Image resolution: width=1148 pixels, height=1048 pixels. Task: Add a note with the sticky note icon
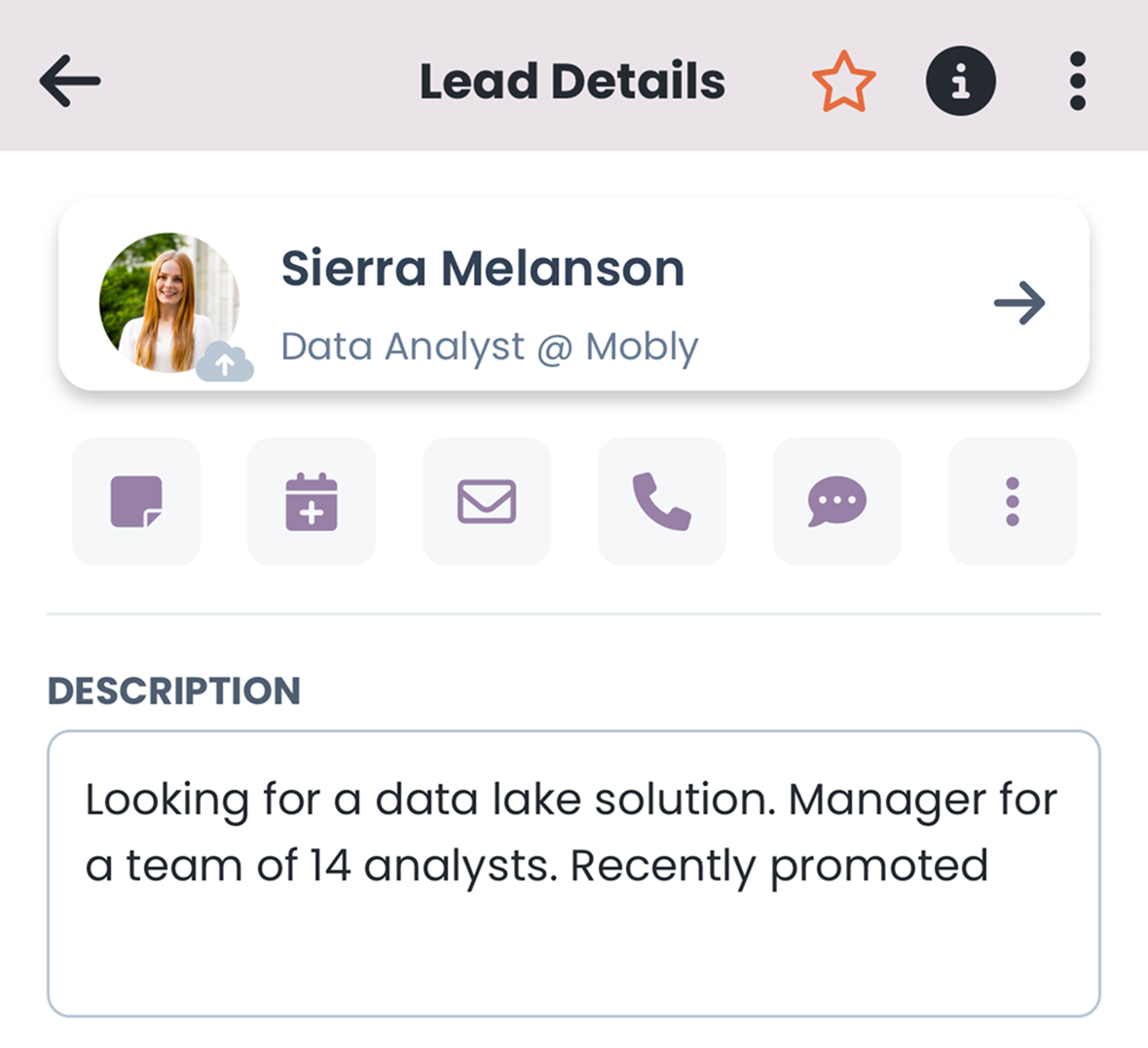136,502
